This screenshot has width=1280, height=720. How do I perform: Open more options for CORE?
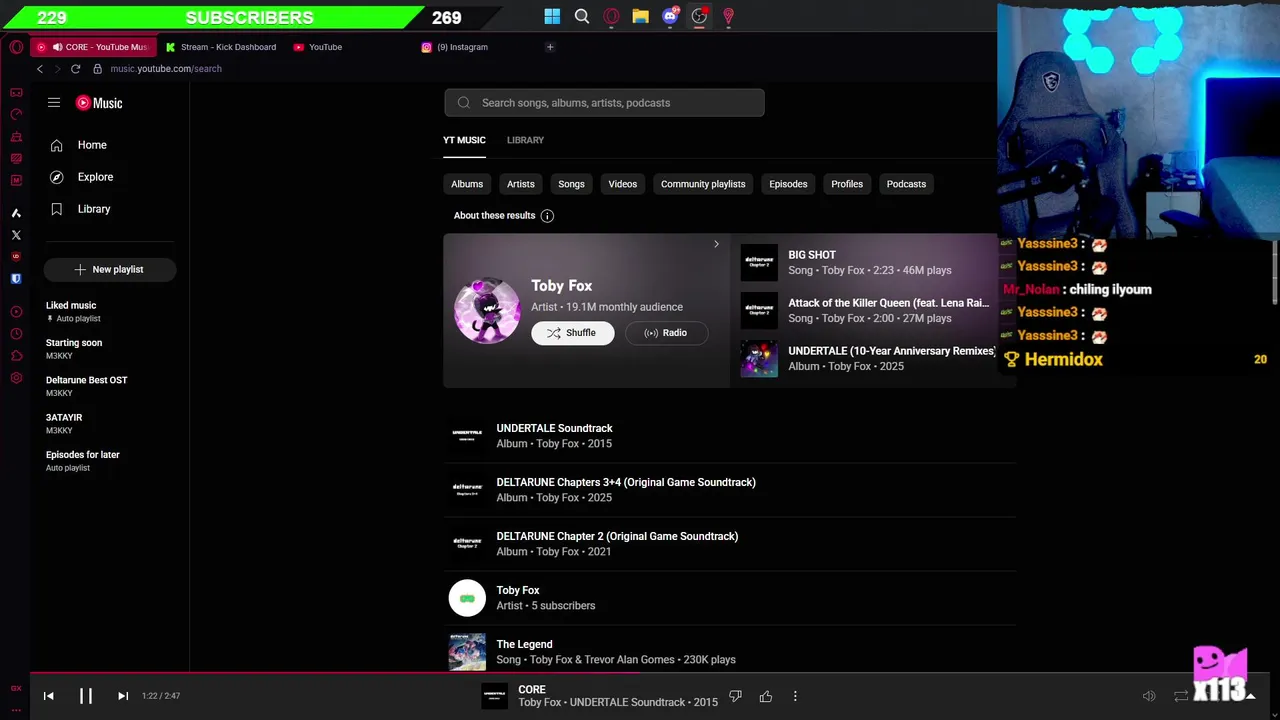pos(795,696)
